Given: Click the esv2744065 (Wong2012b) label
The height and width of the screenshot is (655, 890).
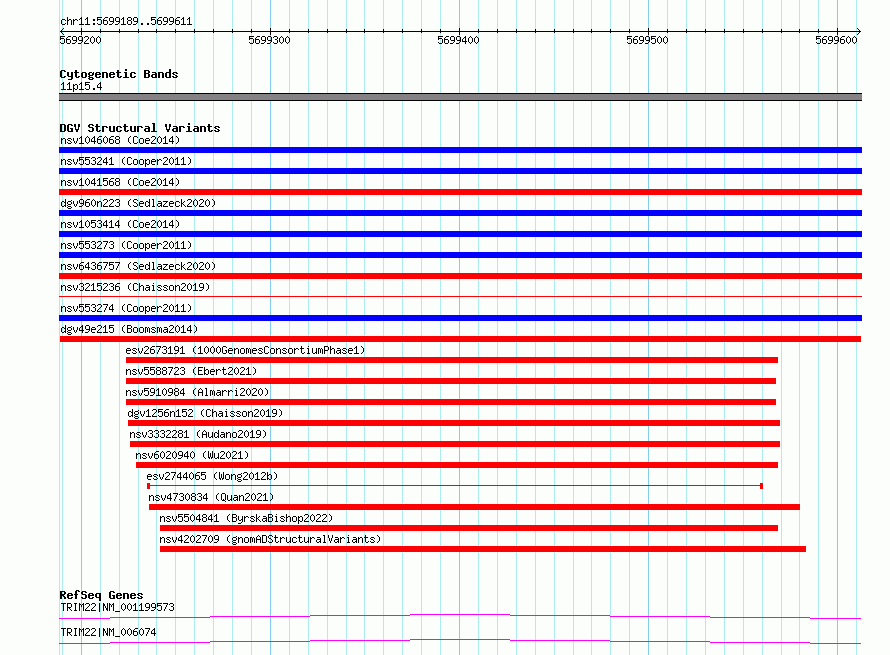Looking at the screenshot, I should coord(212,476).
